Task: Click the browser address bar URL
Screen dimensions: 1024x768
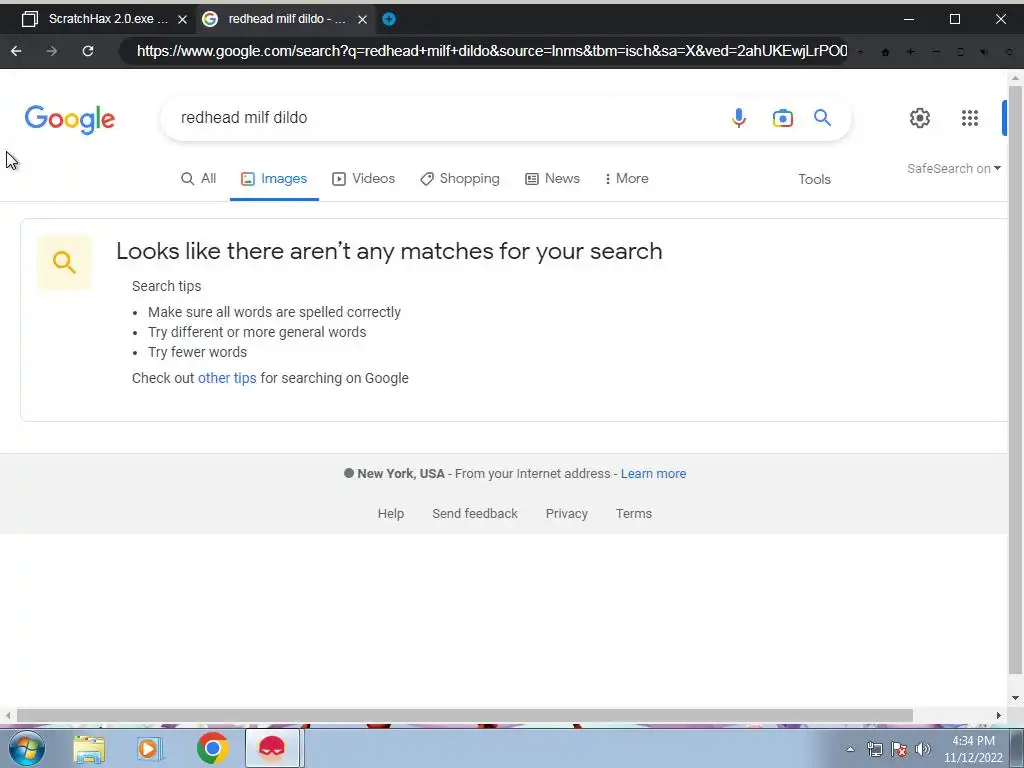Action: [x=491, y=51]
